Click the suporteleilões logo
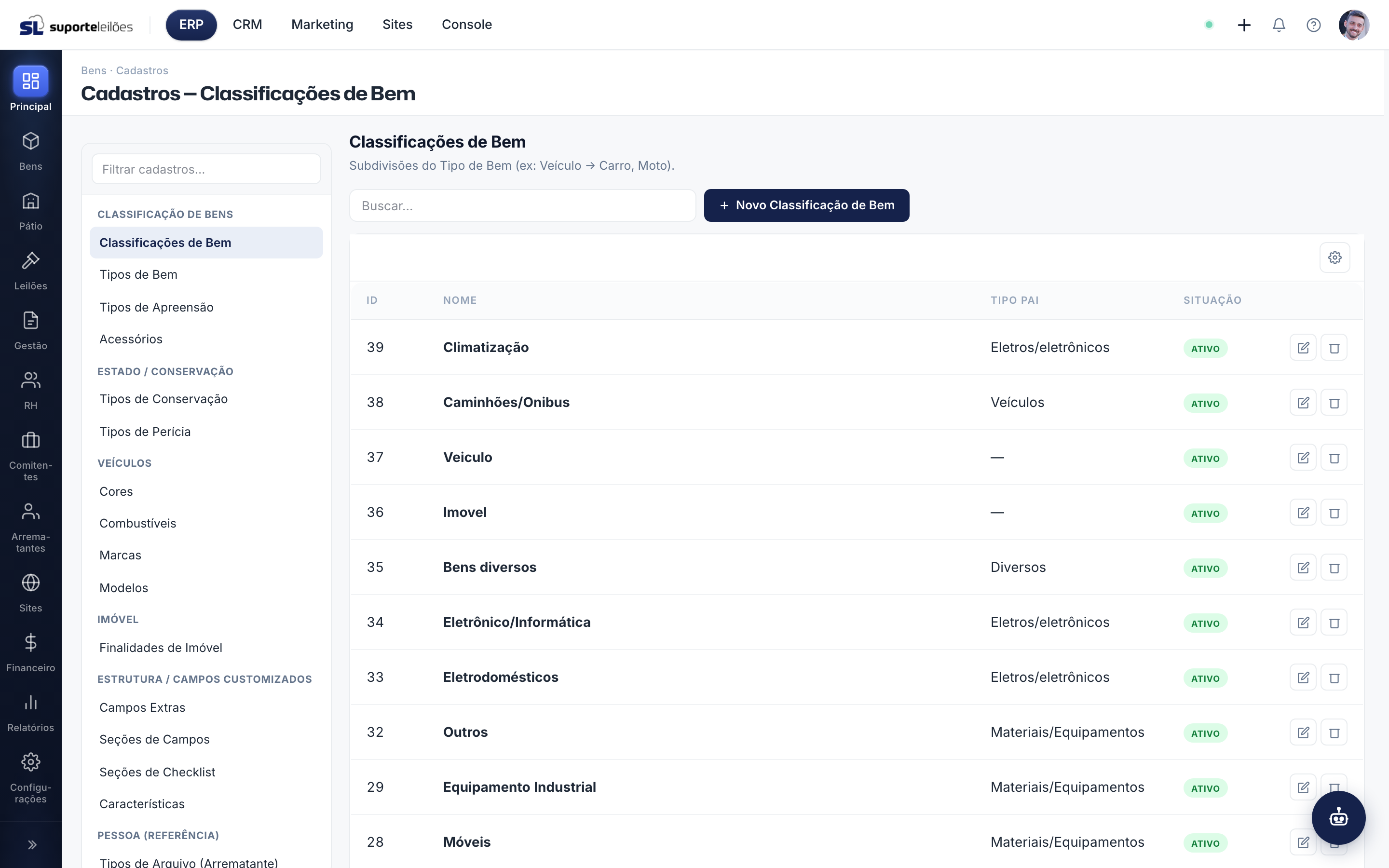 76,25
